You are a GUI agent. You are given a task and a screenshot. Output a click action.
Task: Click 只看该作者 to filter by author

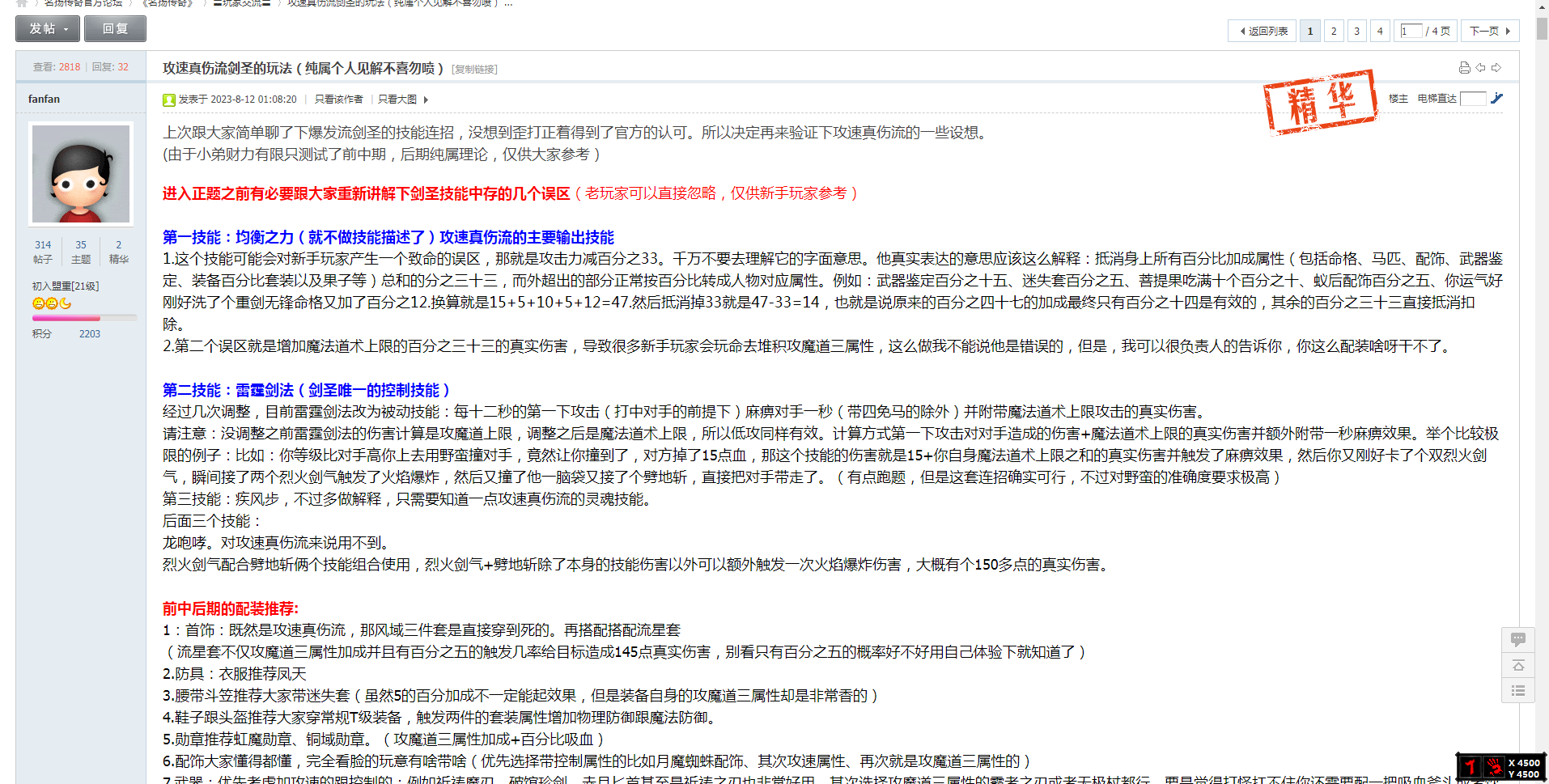tap(338, 100)
